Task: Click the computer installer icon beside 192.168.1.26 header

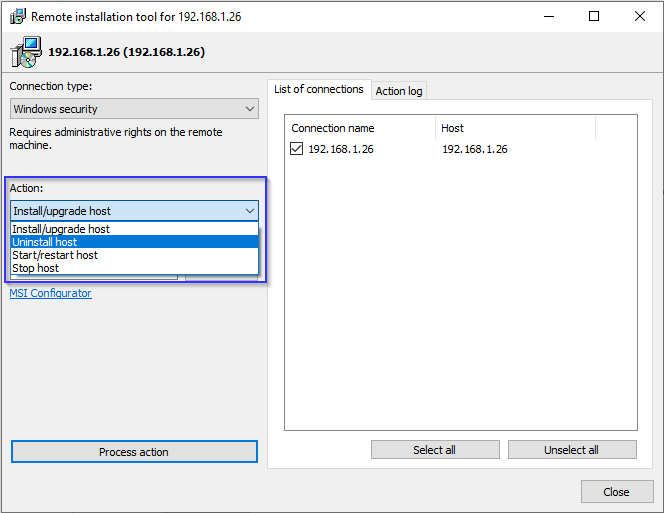Action: pos(29,51)
